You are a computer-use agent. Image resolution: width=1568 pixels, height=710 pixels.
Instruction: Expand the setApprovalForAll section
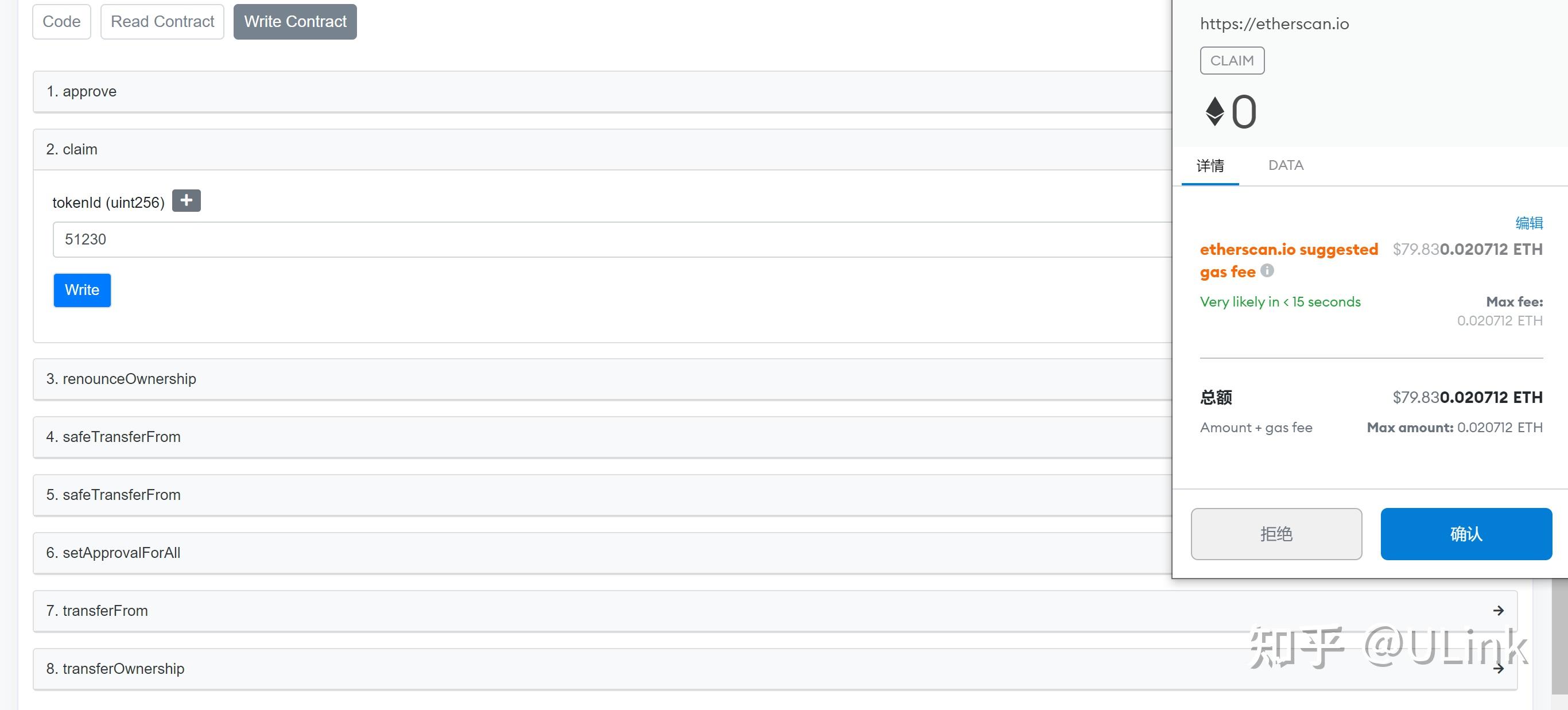(603, 553)
